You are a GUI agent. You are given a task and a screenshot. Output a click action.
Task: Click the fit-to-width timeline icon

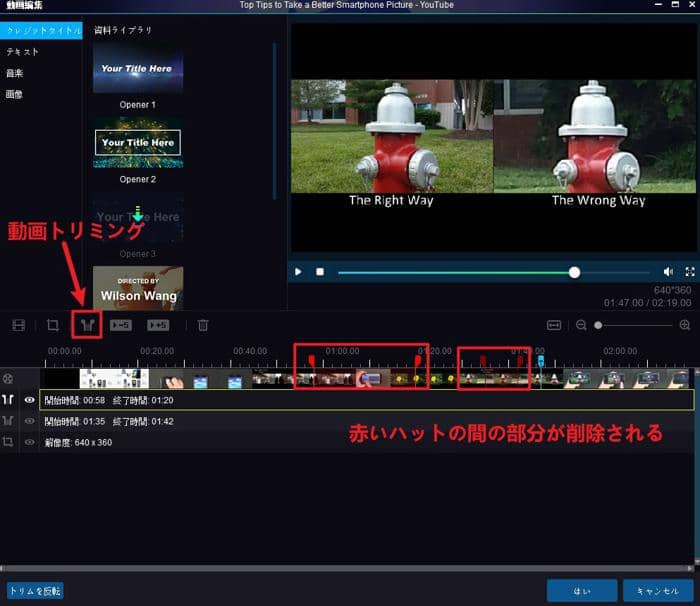pos(554,325)
